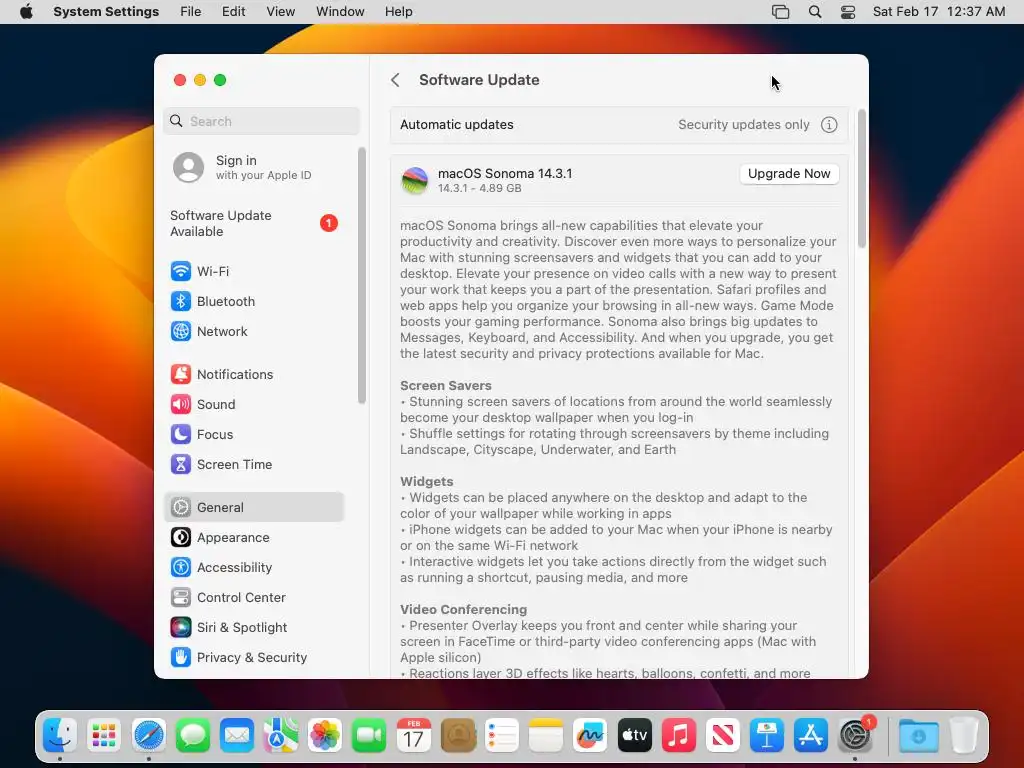Open Keynote from the Dock
The width and height of the screenshot is (1024, 768).
pyautogui.click(x=767, y=736)
